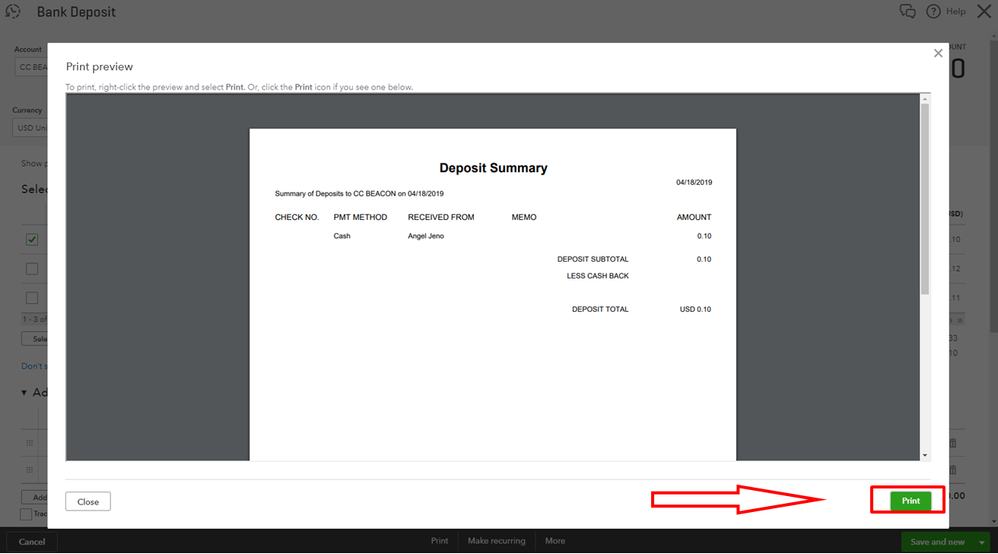
Task: Select Print in the bottom bar
Action: (439, 541)
